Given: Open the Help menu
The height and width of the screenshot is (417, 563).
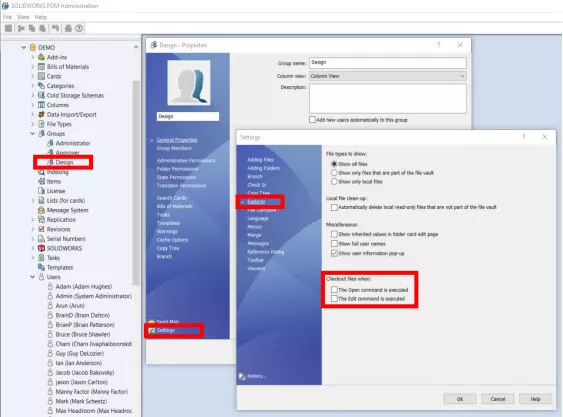Looking at the screenshot, I should point(41,17).
